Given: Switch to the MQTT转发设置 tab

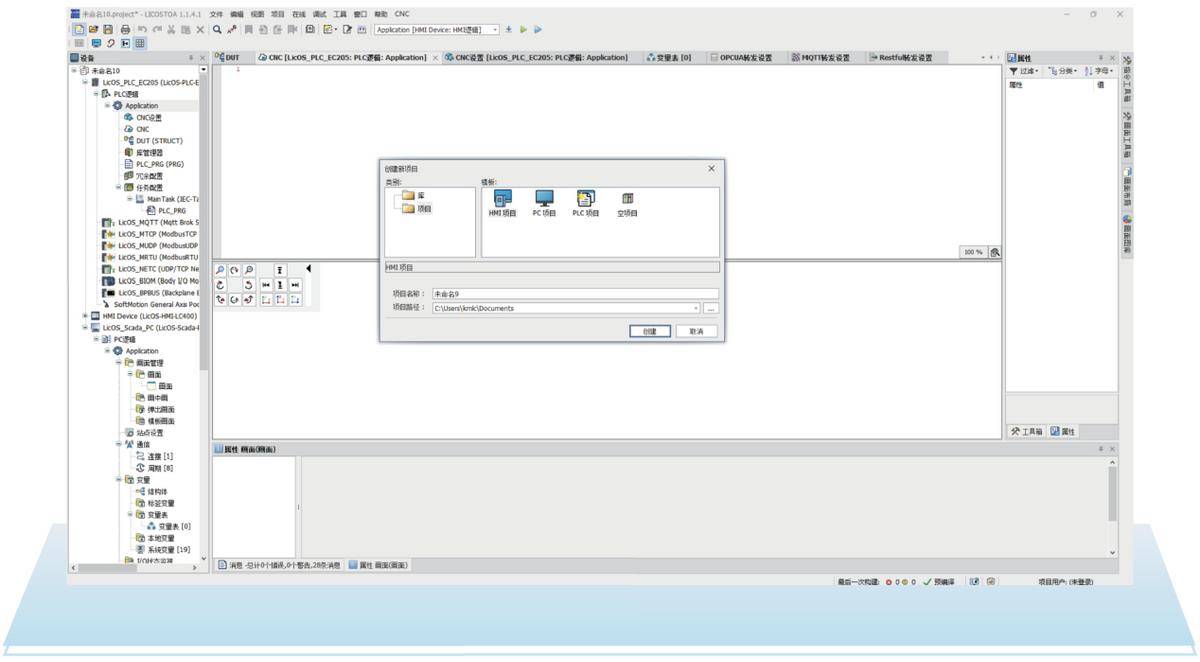Looking at the screenshot, I should click(822, 58).
